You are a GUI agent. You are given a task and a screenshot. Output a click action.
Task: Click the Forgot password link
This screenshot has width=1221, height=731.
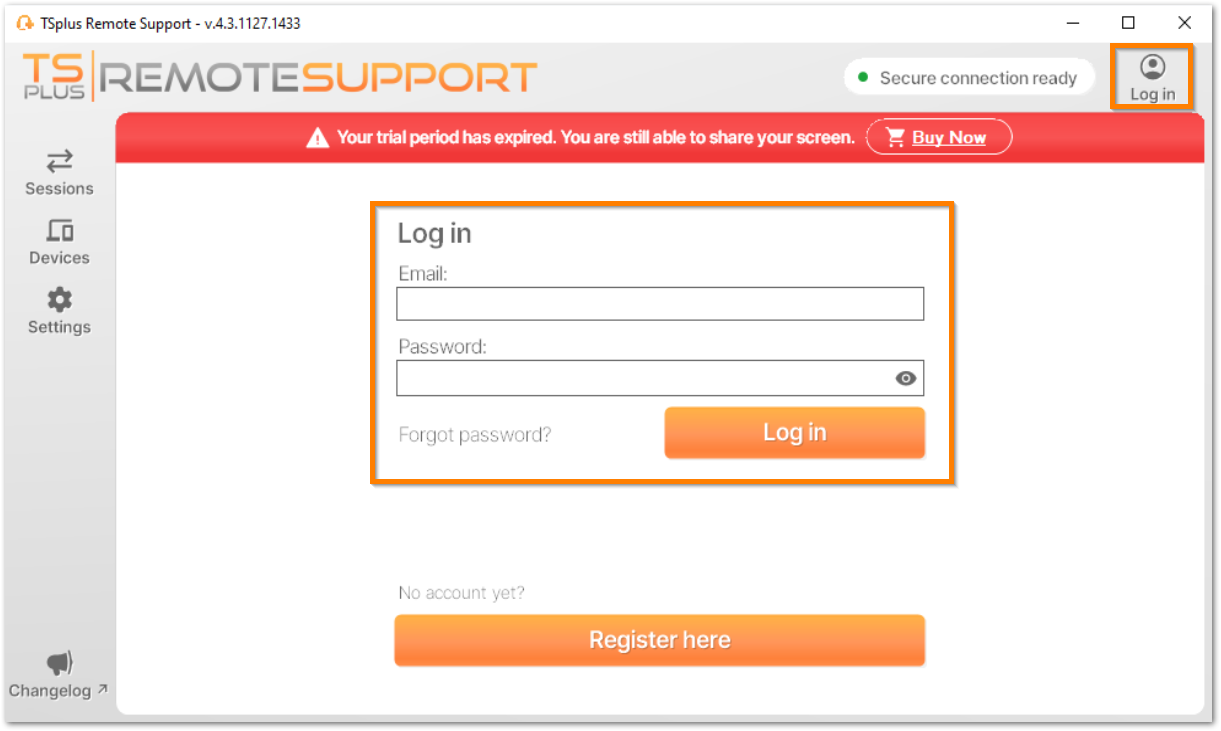[475, 434]
